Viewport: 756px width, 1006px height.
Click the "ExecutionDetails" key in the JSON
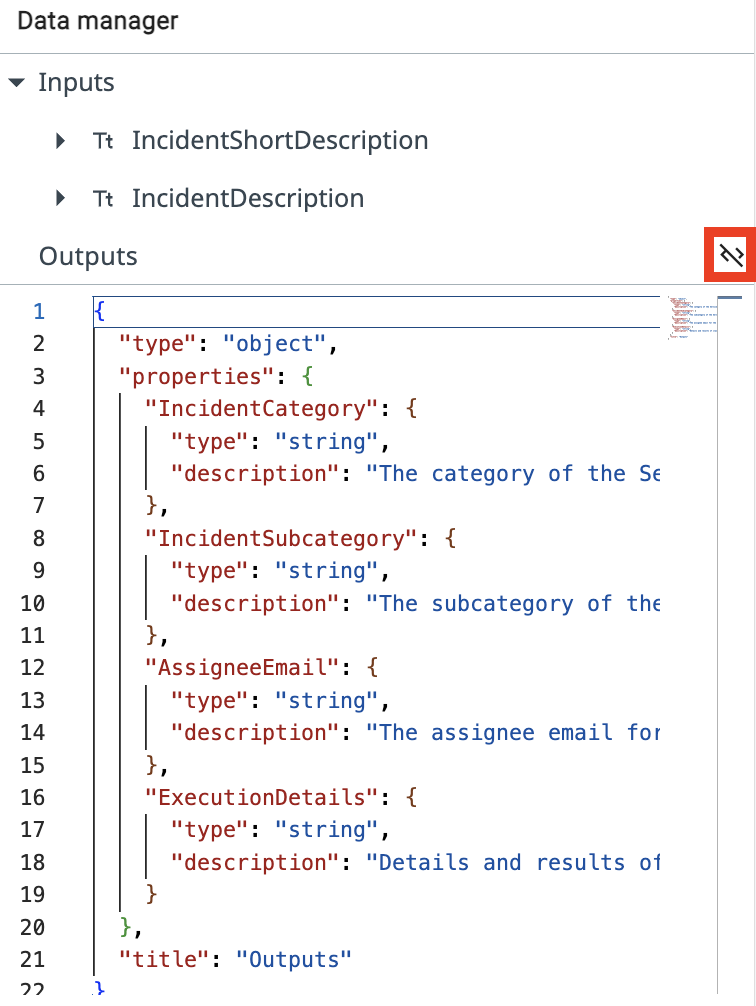(261, 797)
